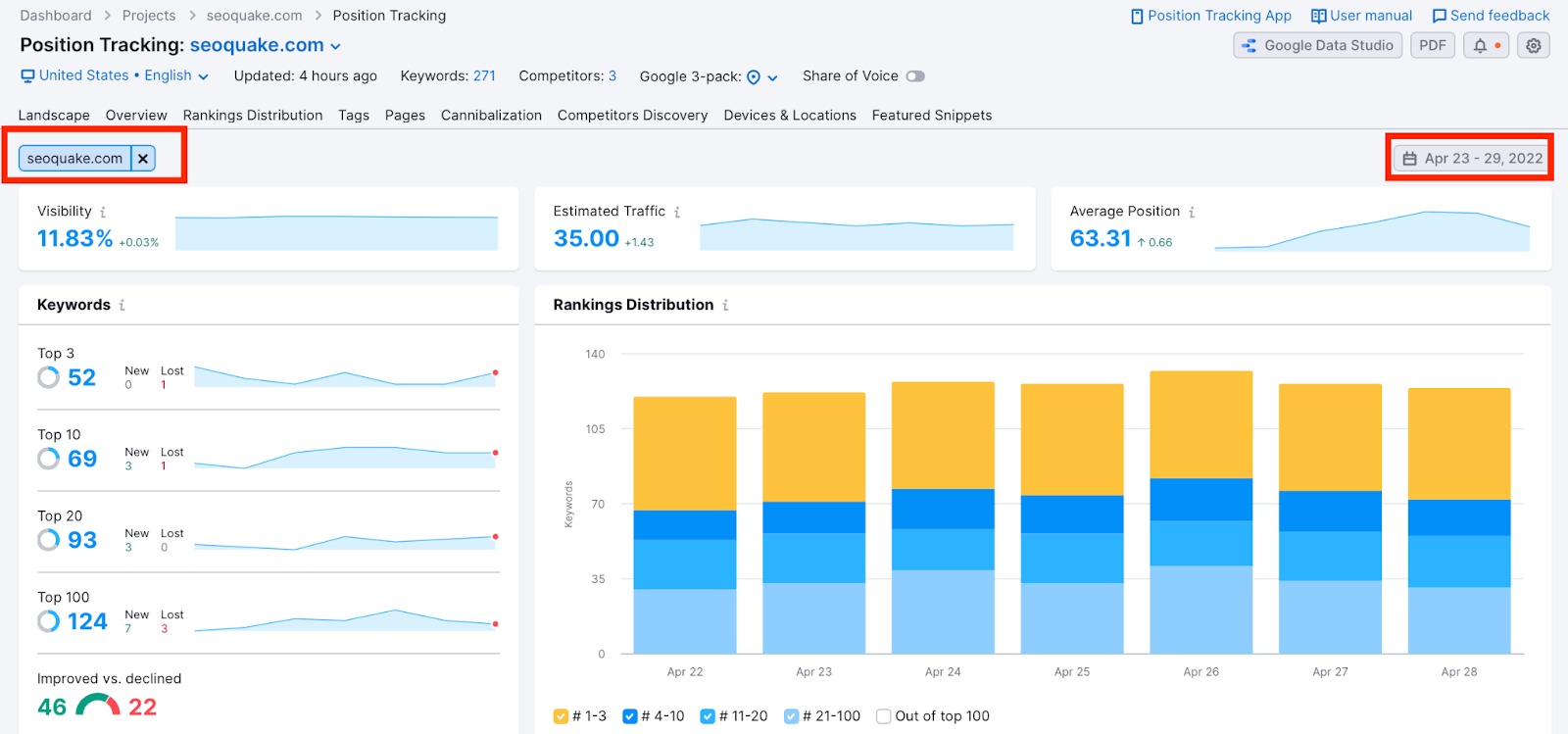This screenshot has height=734, width=1568.
Task: Click the improved vs. declined gauge icon
Action: point(98,706)
